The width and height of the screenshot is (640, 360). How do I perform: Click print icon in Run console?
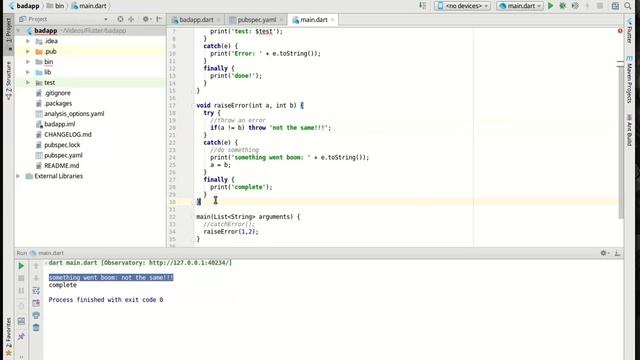pos(36,315)
